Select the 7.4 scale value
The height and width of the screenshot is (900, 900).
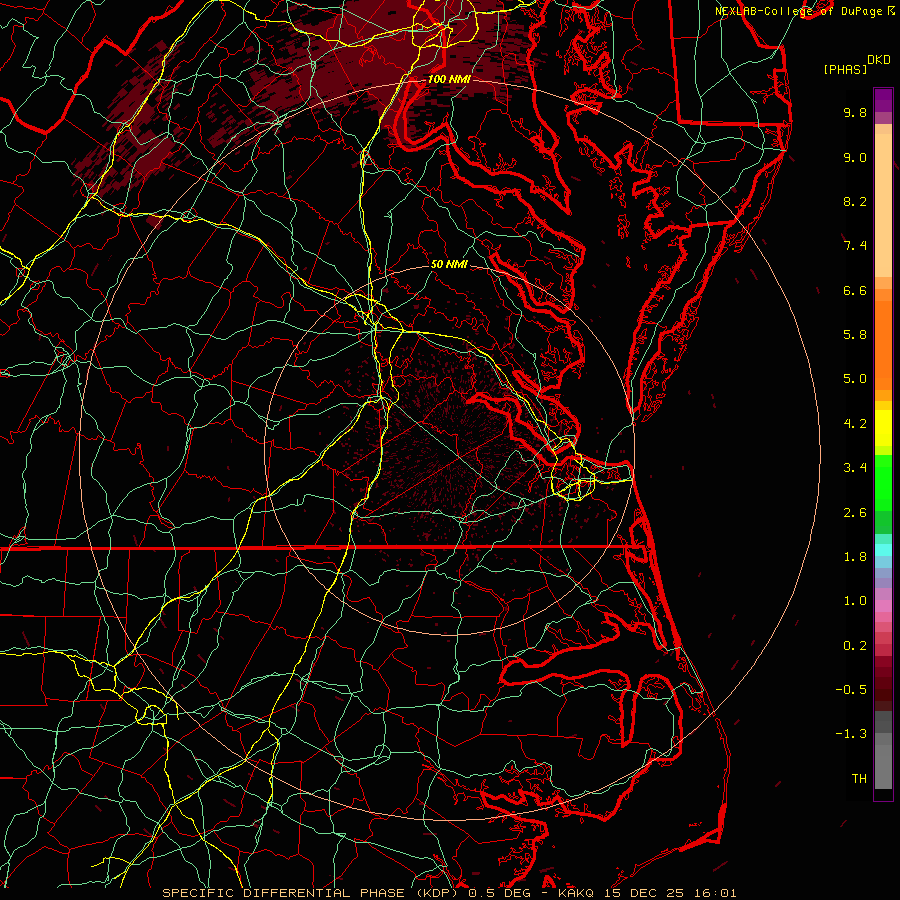(x=855, y=246)
